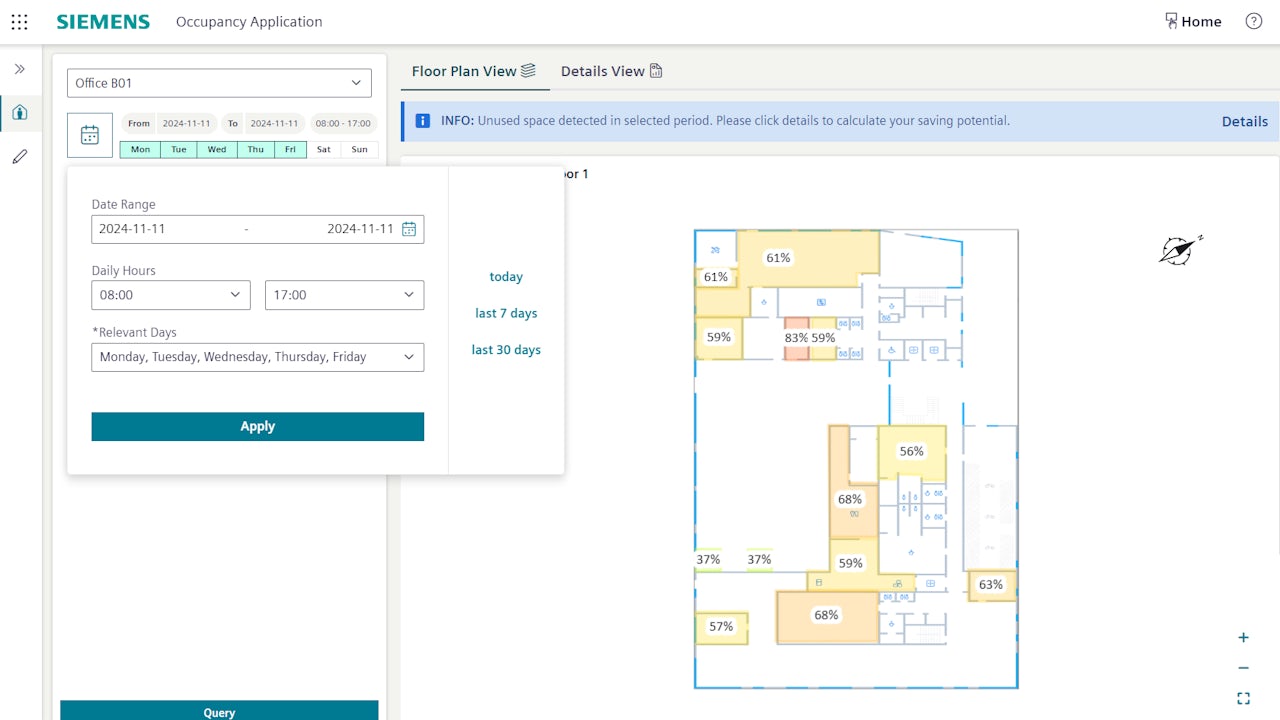This screenshot has height=720, width=1280.
Task: Click the start date 2024-11-11 in Date Range
Action: click(x=132, y=229)
